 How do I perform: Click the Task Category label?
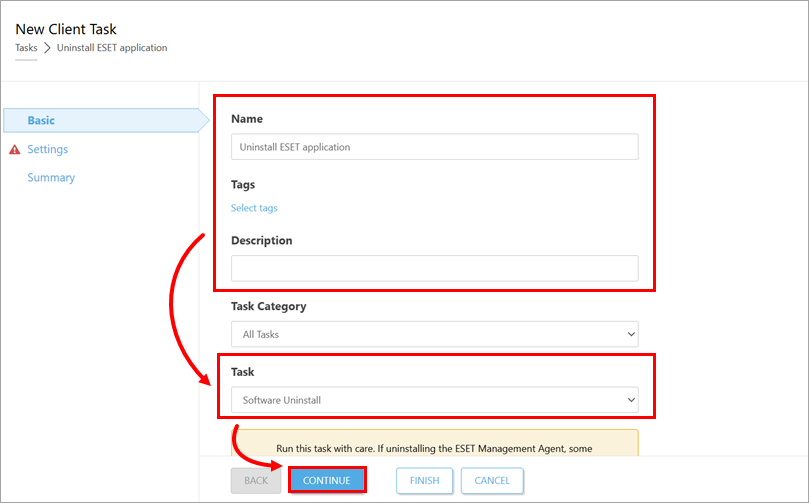pyautogui.click(x=268, y=306)
